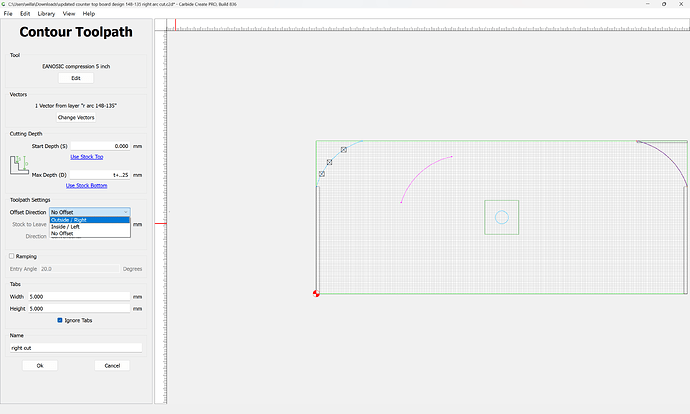The image size is (690, 414).
Task: Click the toolpath Name input field
Action: pos(76,348)
